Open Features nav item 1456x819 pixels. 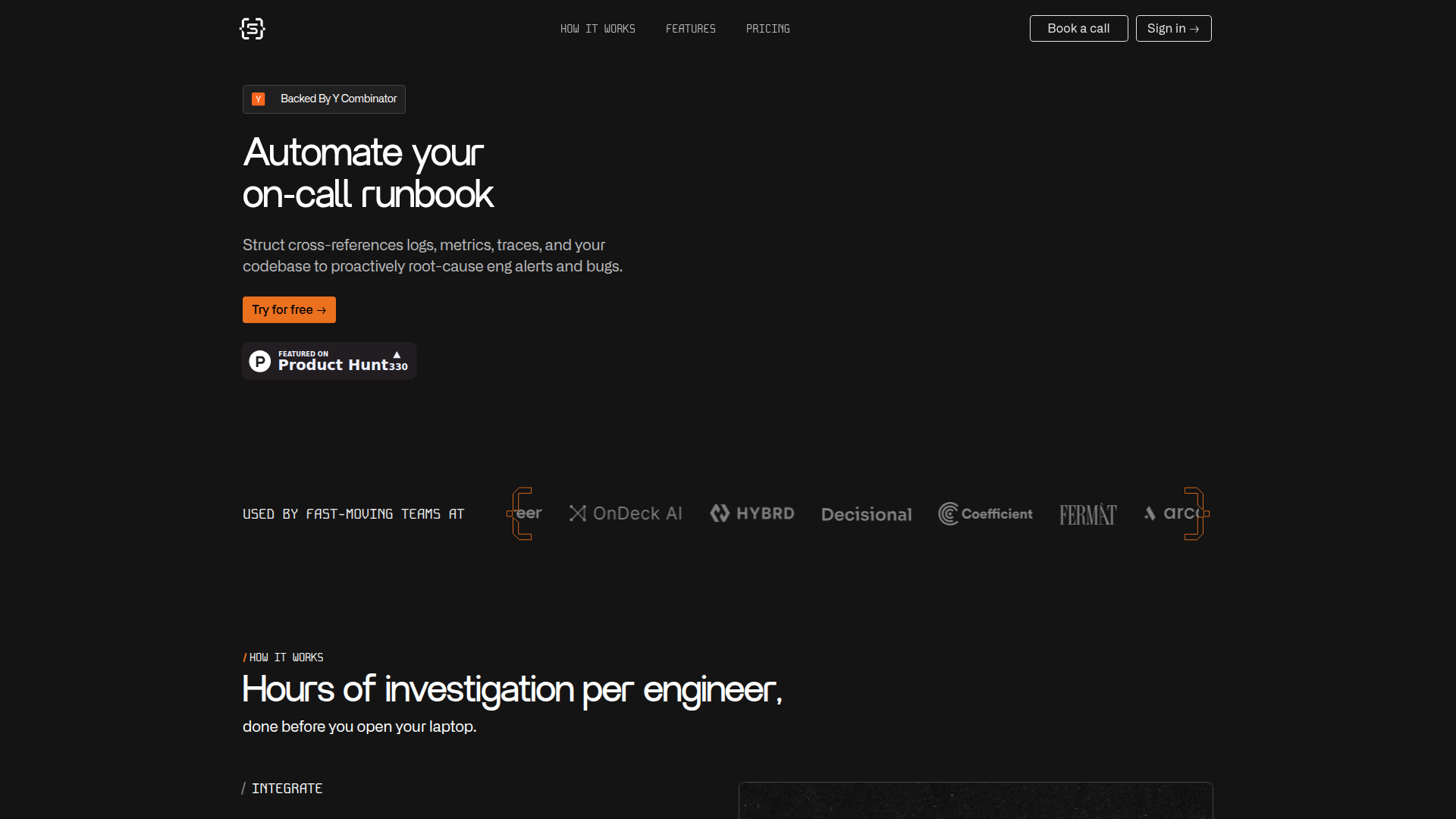(690, 29)
